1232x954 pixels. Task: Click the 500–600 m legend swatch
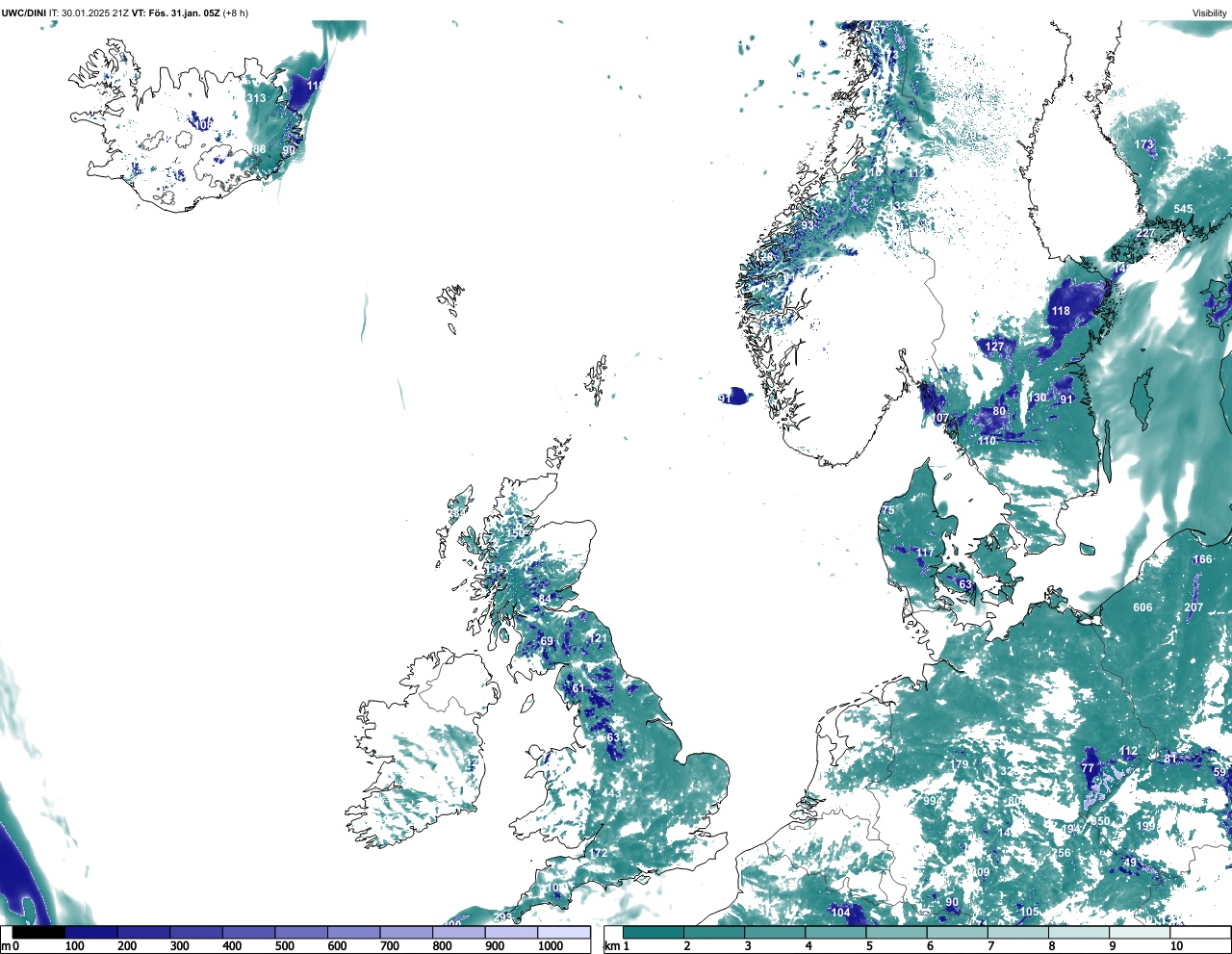pos(301,932)
